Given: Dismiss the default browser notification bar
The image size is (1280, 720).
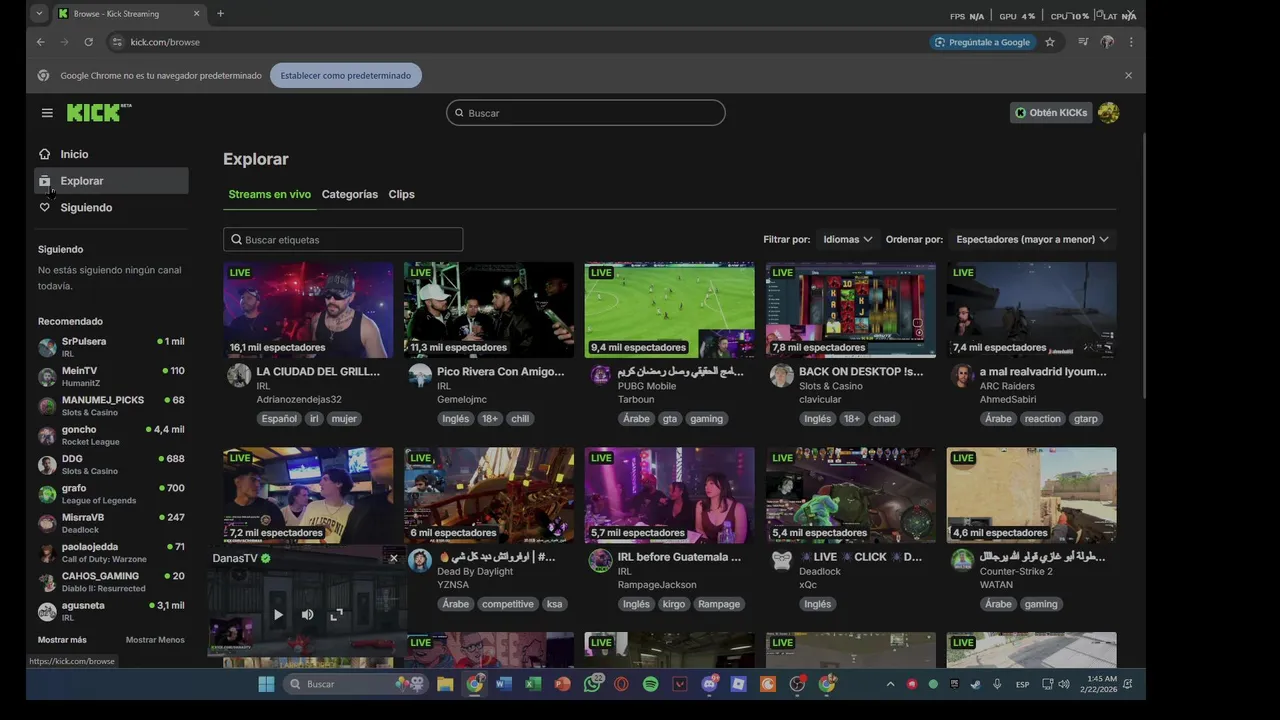Looking at the screenshot, I should (x=1128, y=75).
